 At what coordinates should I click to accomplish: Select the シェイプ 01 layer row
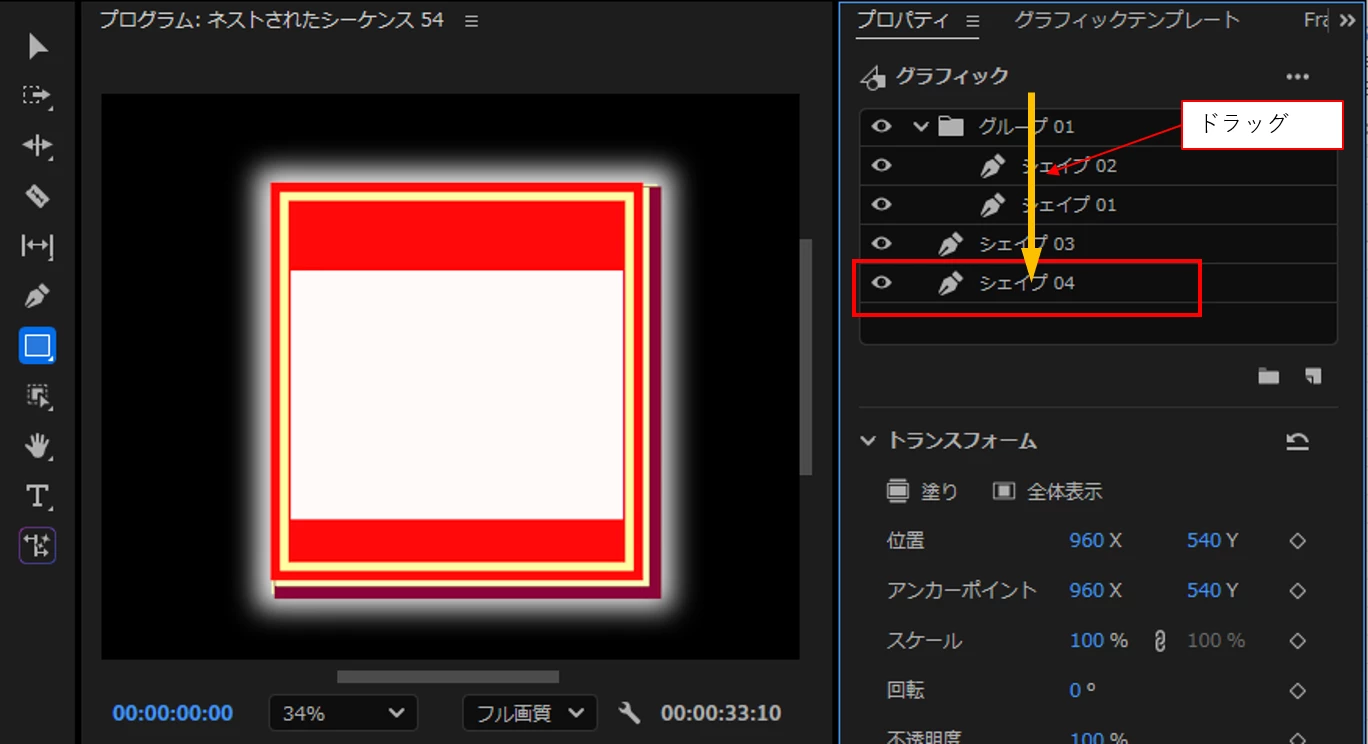click(x=1098, y=205)
